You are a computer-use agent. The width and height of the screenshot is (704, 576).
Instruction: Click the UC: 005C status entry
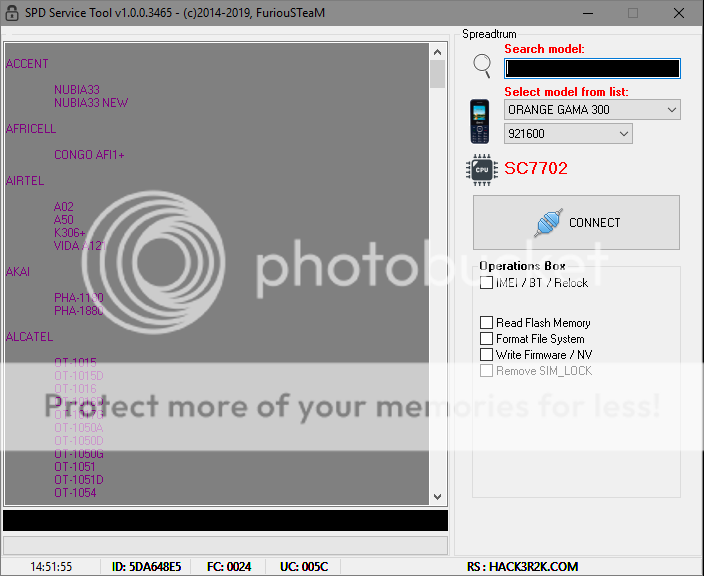pyautogui.click(x=304, y=567)
